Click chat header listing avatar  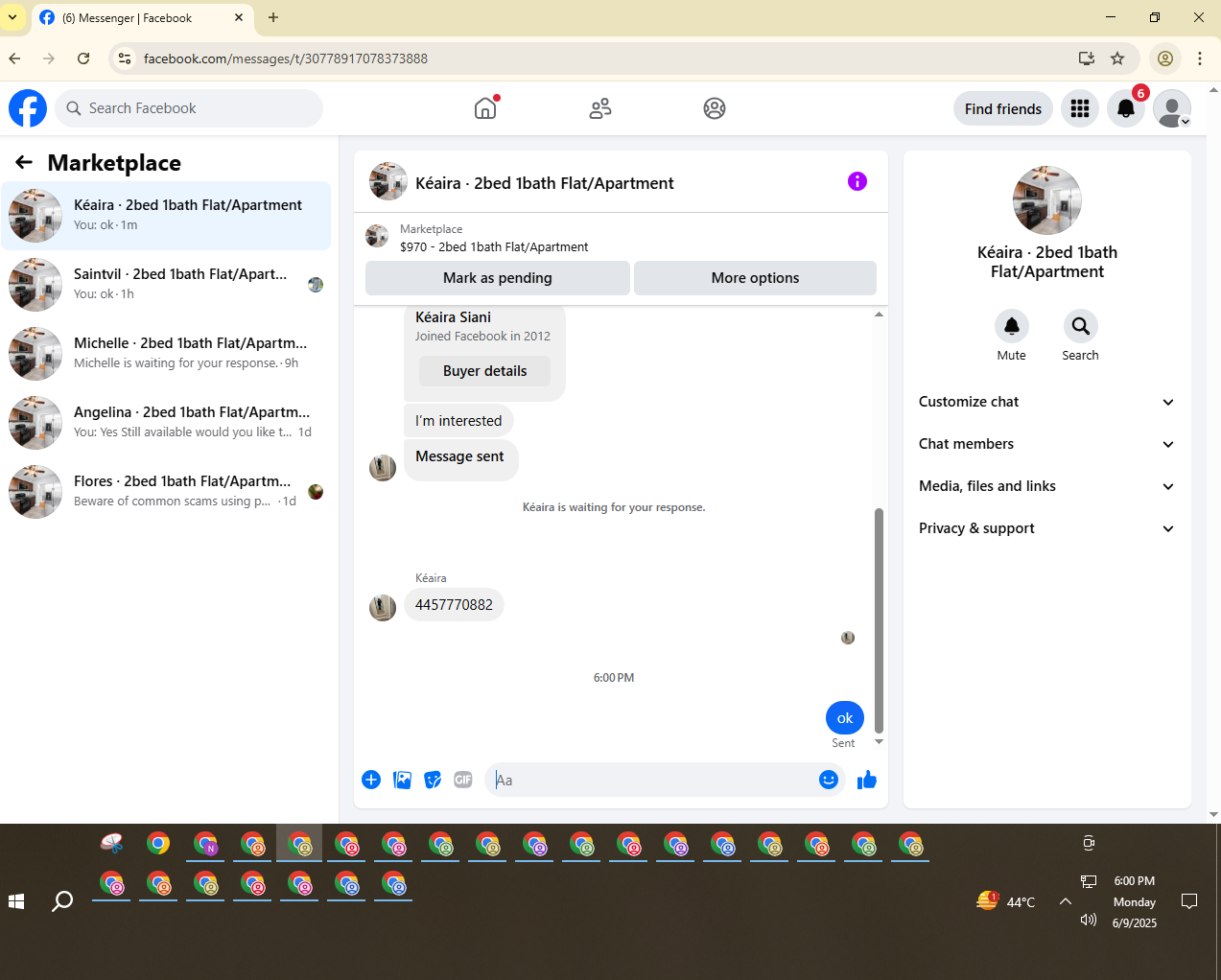pyautogui.click(x=388, y=181)
